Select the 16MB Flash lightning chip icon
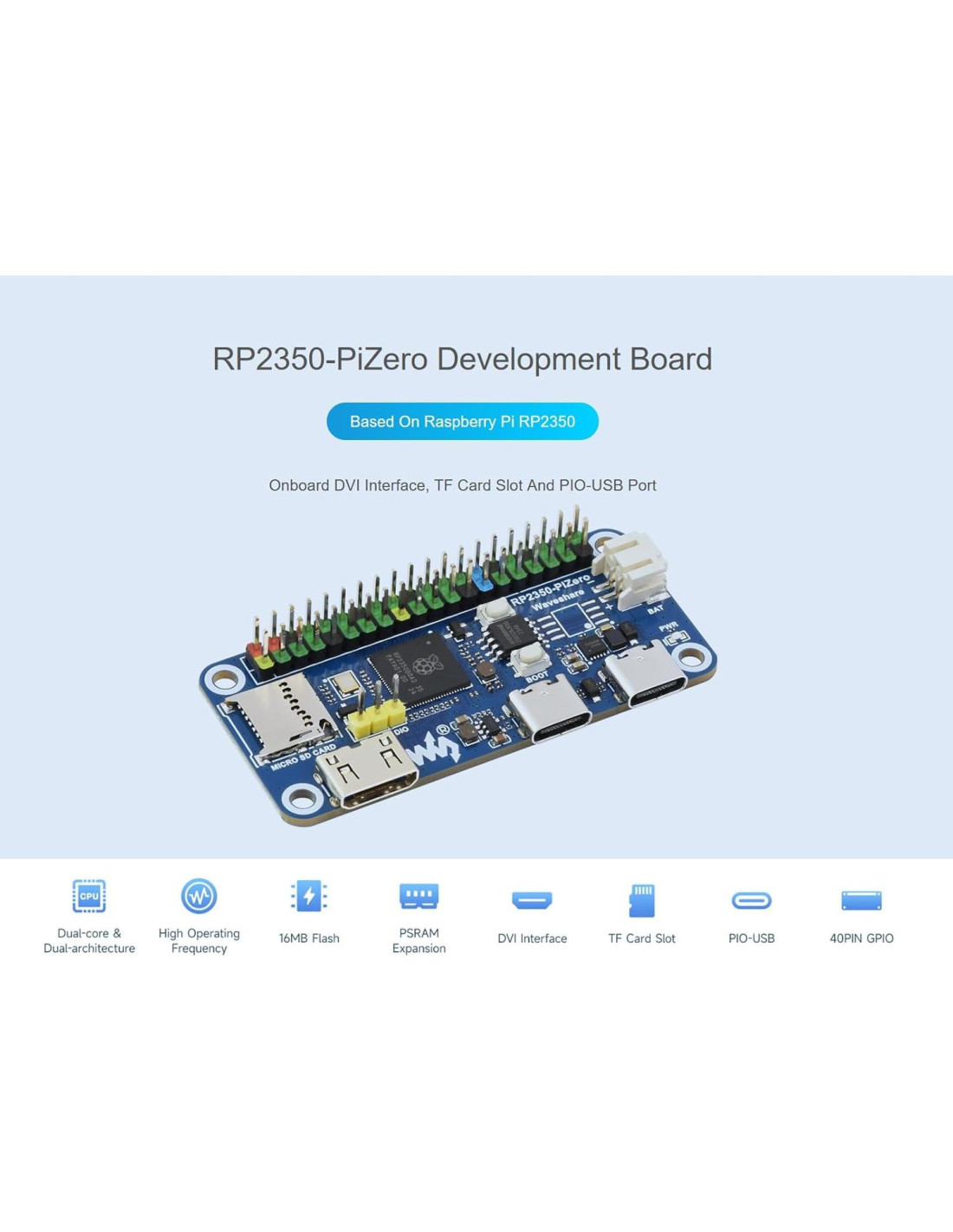Viewport: 953px width, 1232px height. 308,896
